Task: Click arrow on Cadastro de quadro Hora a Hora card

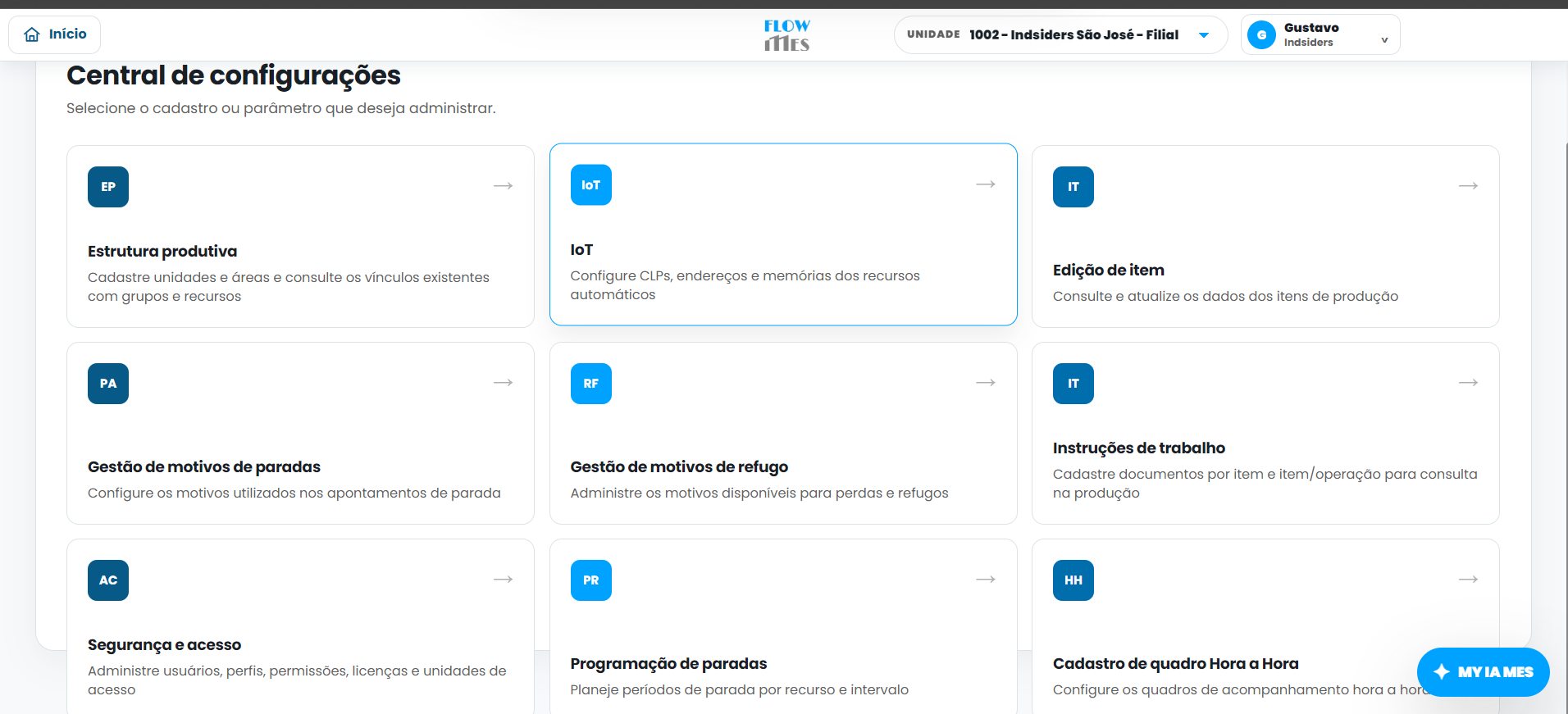Action: coord(1468,580)
